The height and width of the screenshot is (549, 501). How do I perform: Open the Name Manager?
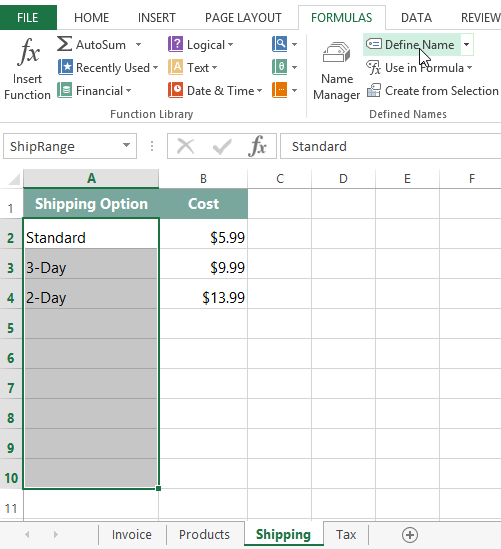coord(336,71)
